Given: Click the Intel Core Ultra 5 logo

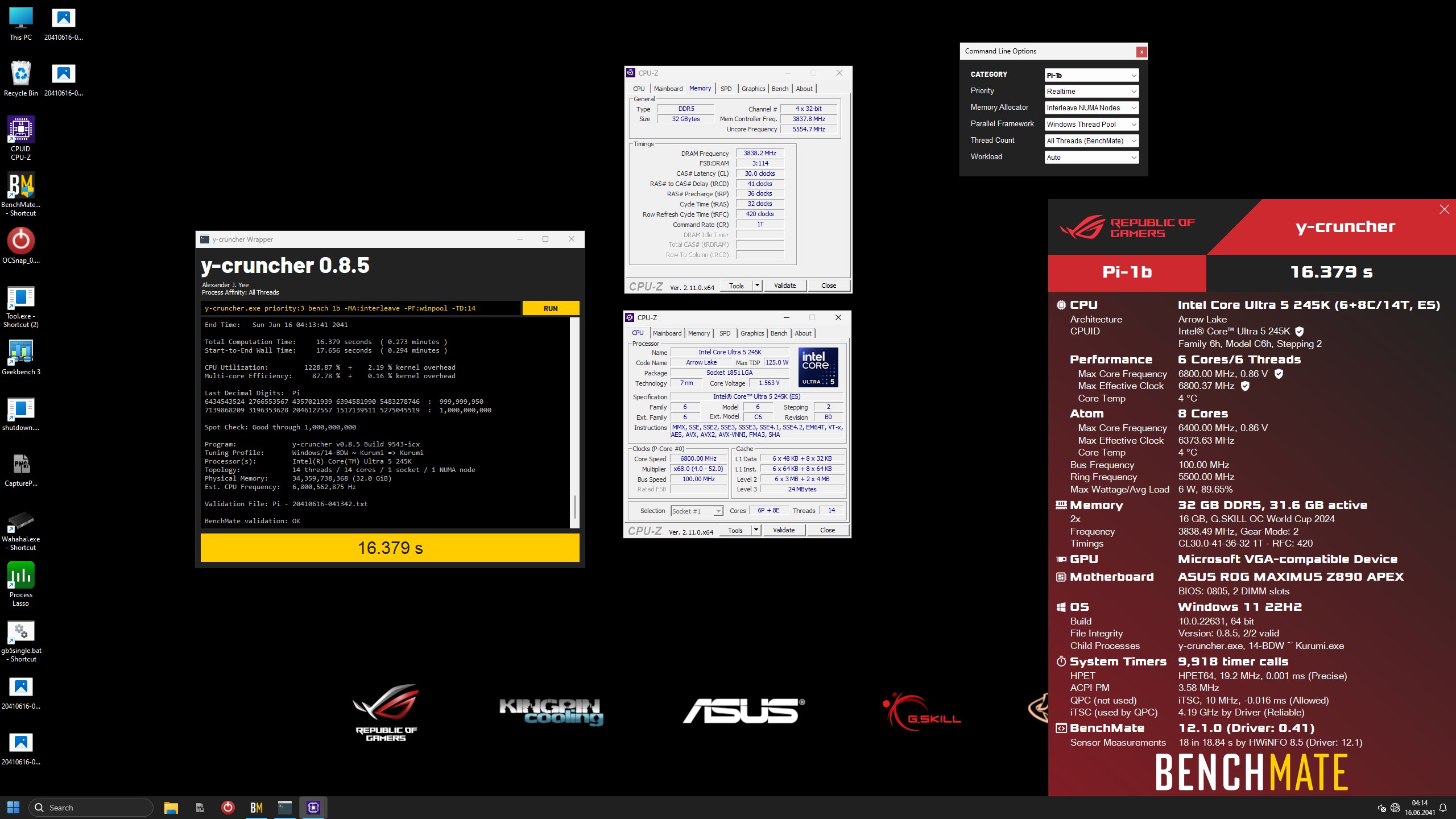Looking at the screenshot, I should point(818,367).
